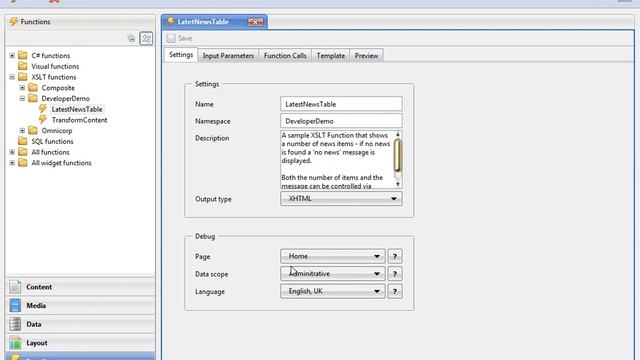Click the Description scroll down arrow

pos(398,184)
